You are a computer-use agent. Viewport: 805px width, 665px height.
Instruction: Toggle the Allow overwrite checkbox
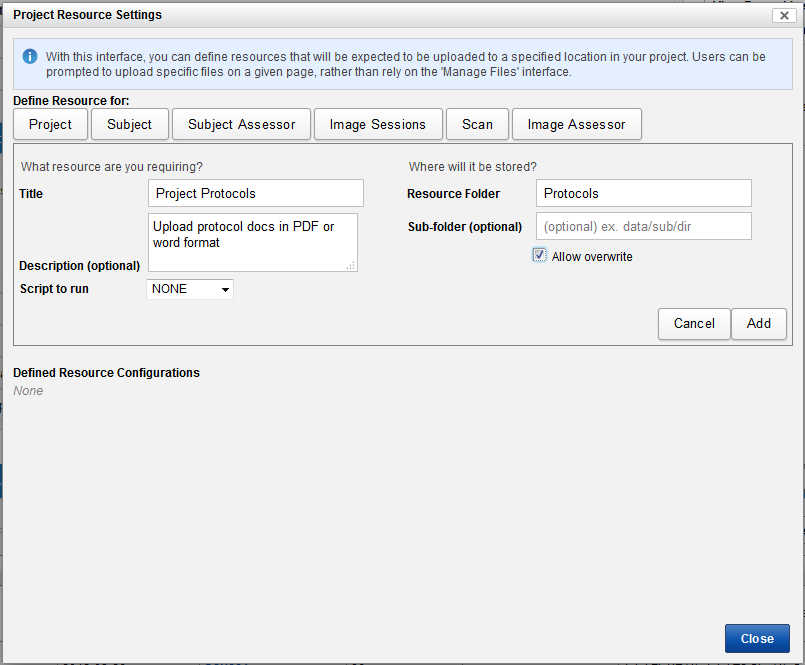pyautogui.click(x=540, y=256)
